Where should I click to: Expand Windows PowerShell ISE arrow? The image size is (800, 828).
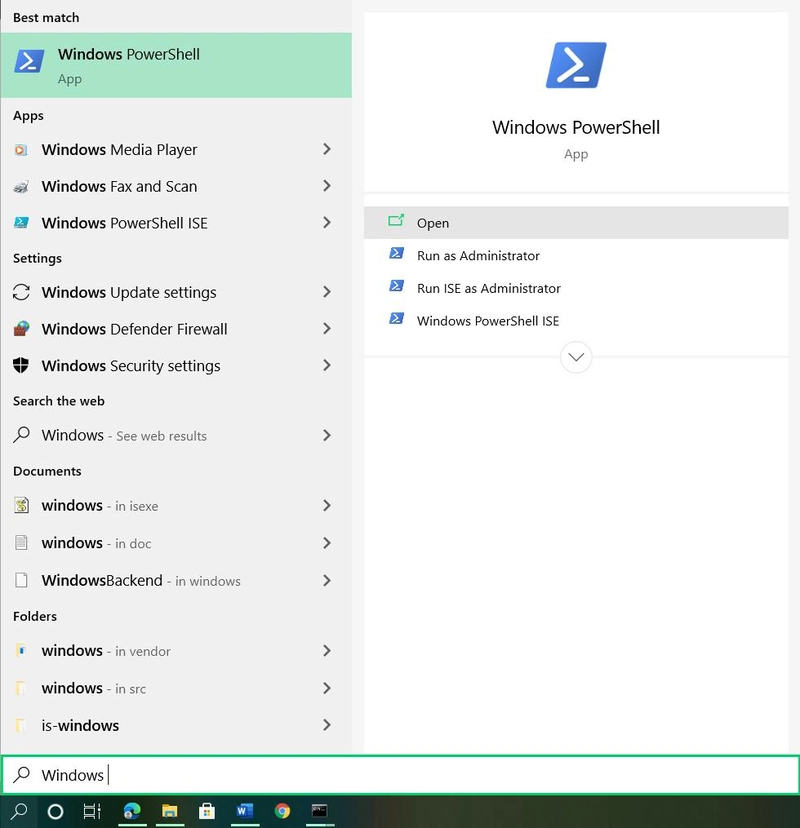(x=327, y=222)
